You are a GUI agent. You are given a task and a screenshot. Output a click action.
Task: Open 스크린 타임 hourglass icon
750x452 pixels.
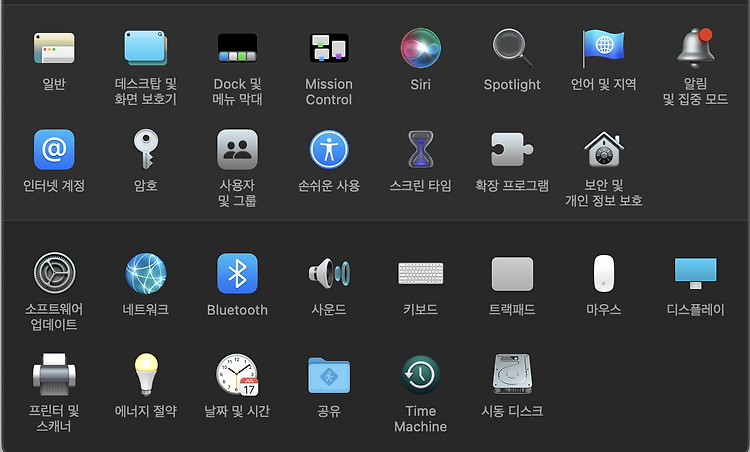[420, 149]
